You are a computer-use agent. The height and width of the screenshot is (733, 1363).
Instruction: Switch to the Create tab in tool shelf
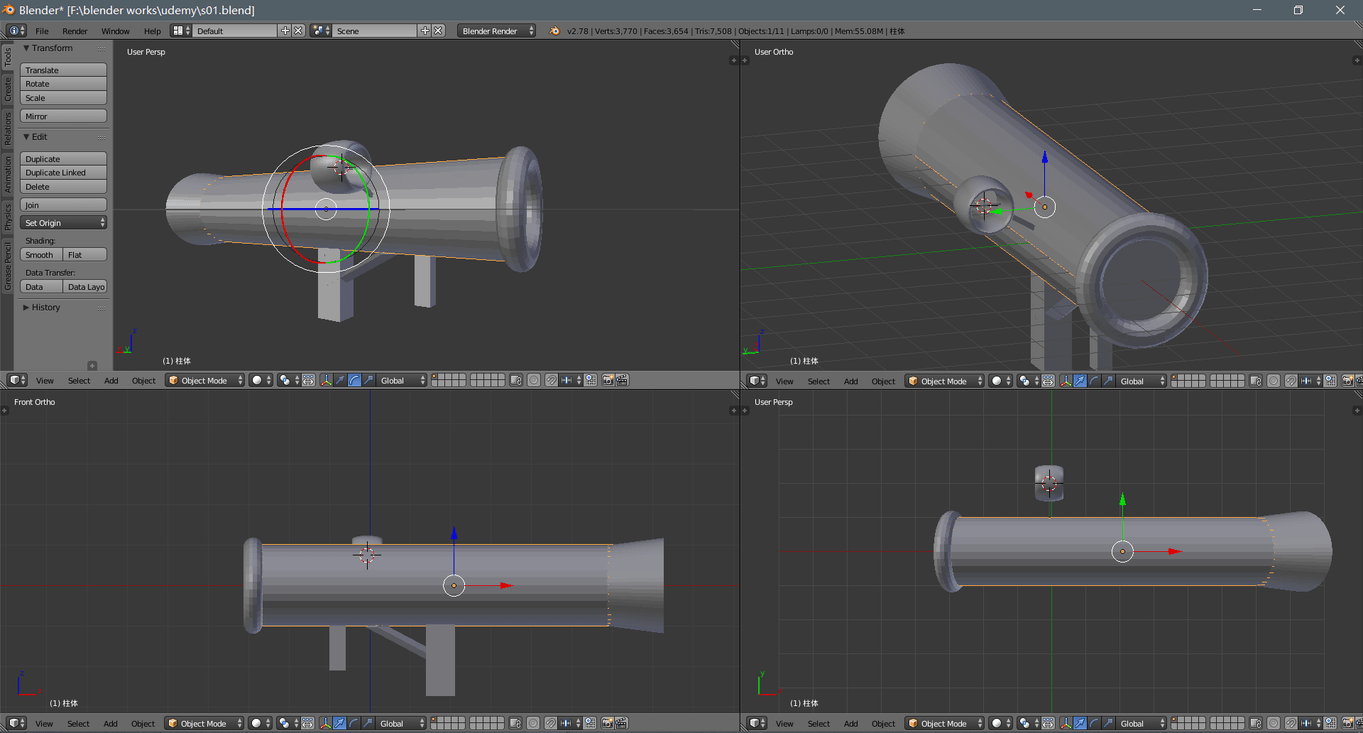7,88
